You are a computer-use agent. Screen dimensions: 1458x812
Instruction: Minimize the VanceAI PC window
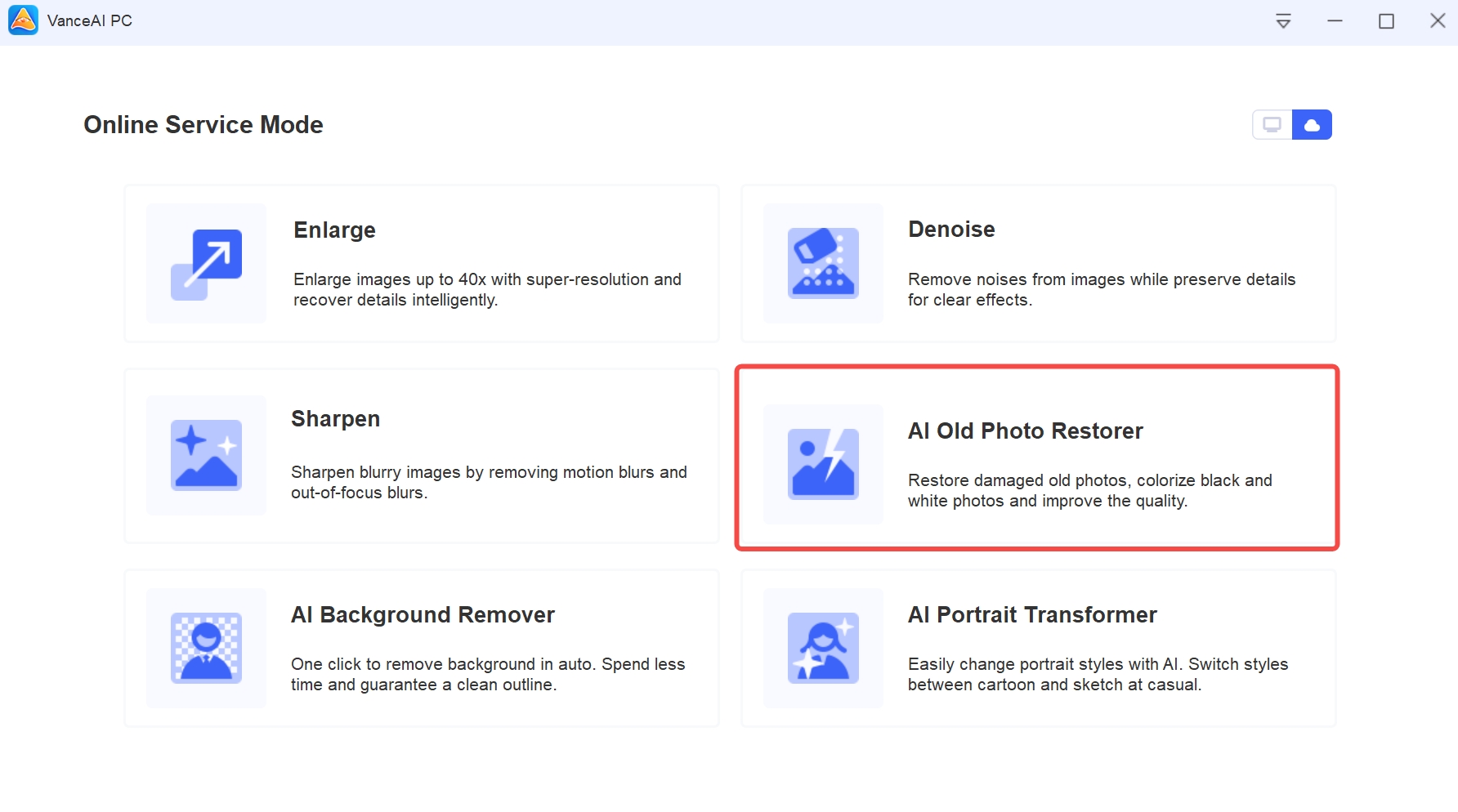[x=1335, y=21]
